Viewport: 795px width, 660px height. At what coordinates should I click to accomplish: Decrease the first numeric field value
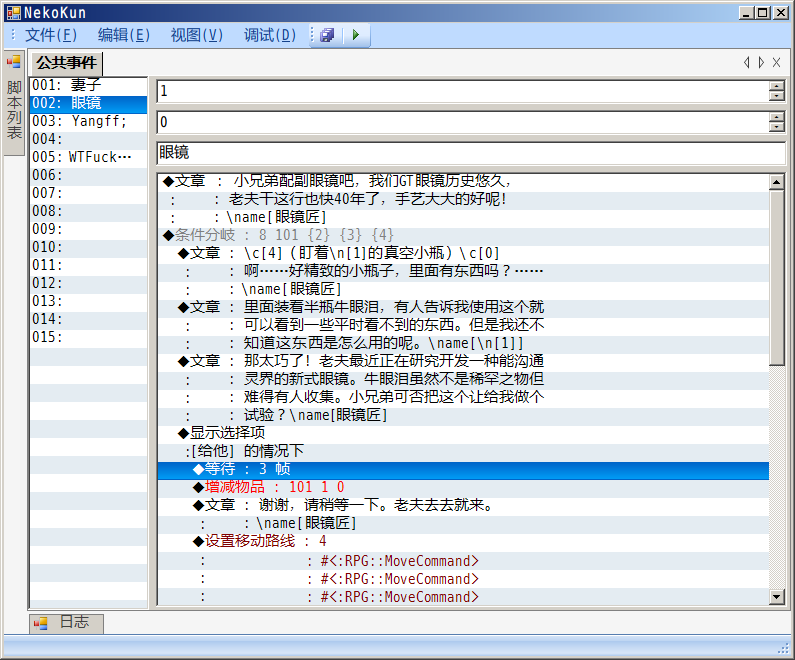pos(776,96)
